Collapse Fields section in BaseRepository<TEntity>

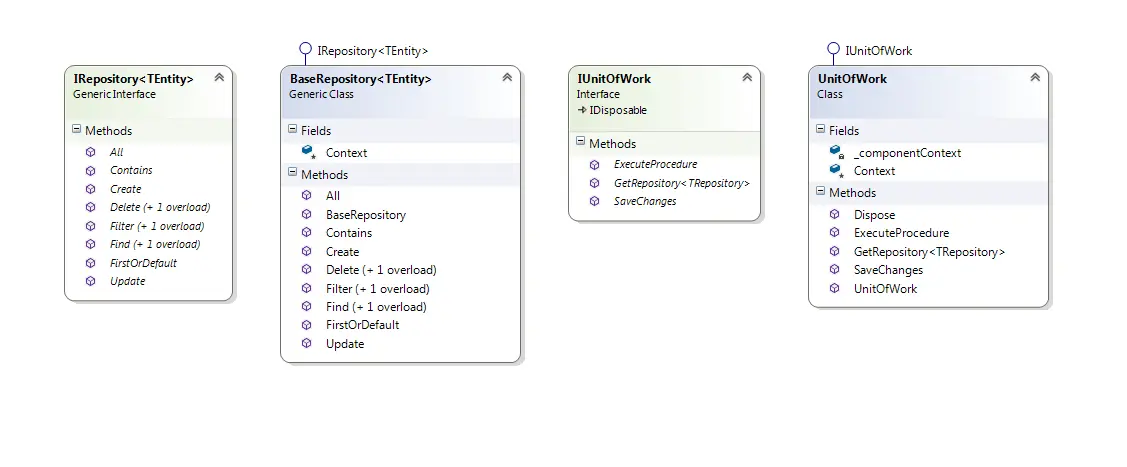pos(293,129)
